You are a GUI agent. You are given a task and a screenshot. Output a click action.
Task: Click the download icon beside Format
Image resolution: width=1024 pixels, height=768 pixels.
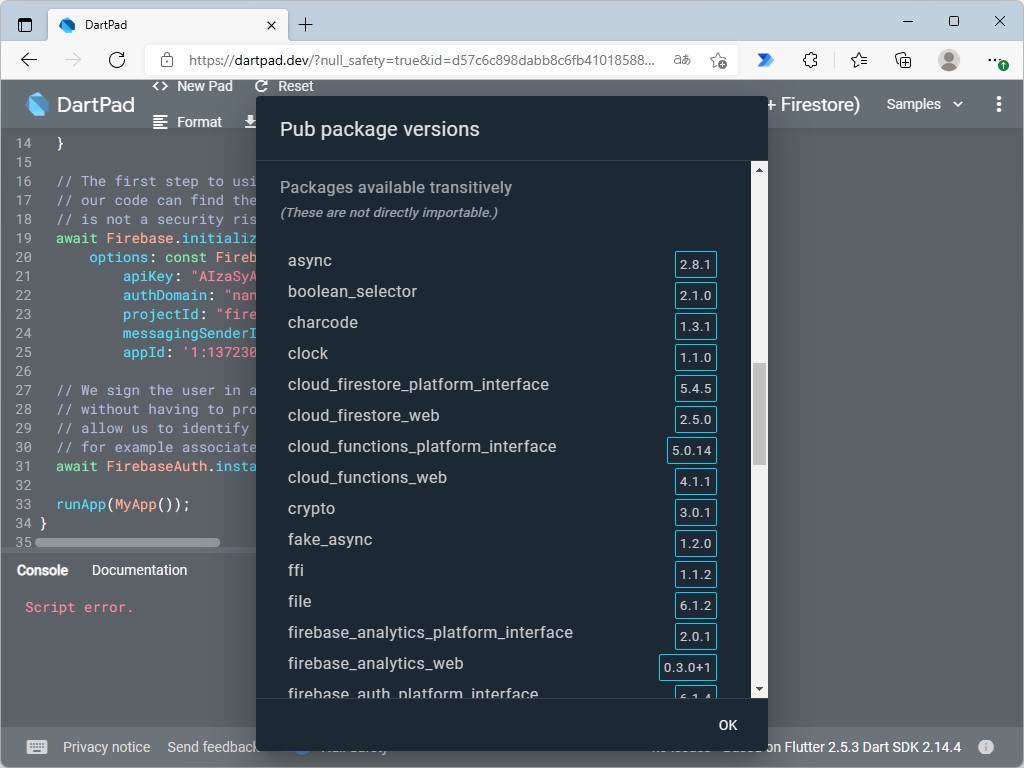(249, 122)
